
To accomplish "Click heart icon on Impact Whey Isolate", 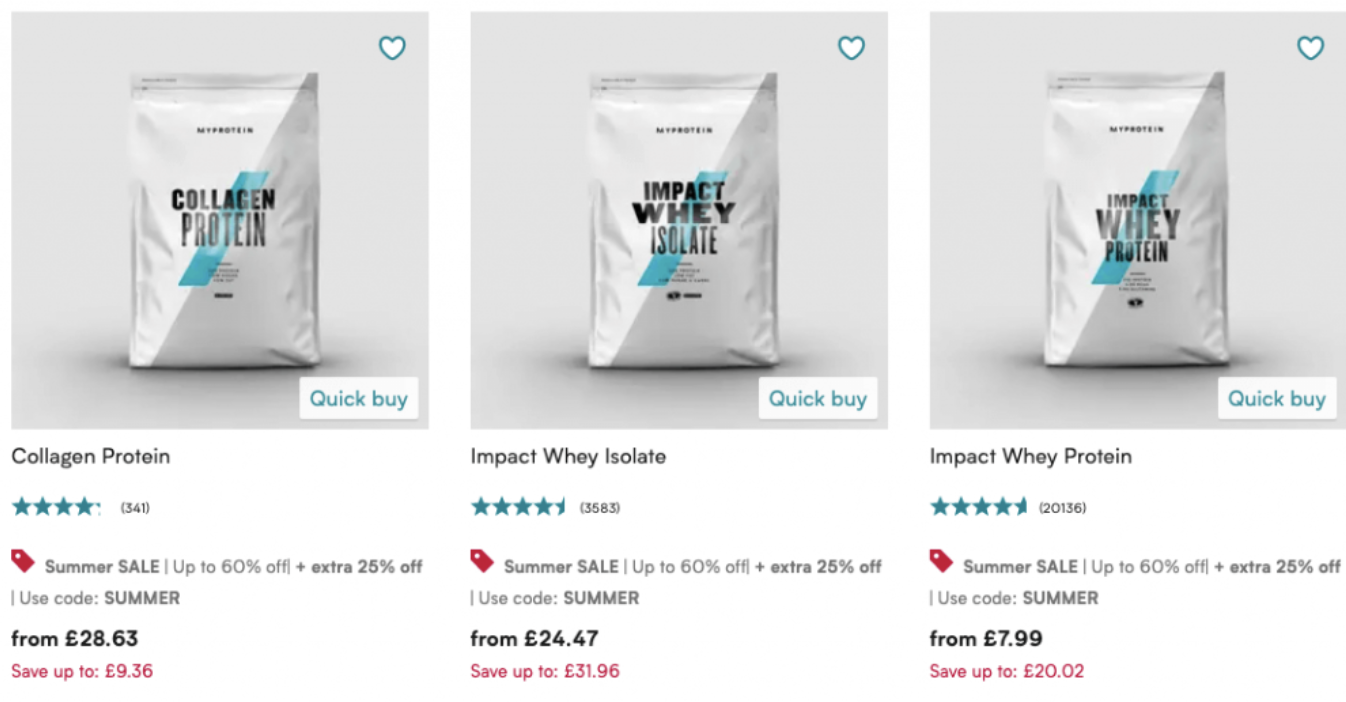I will pyautogui.click(x=851, y=47).
